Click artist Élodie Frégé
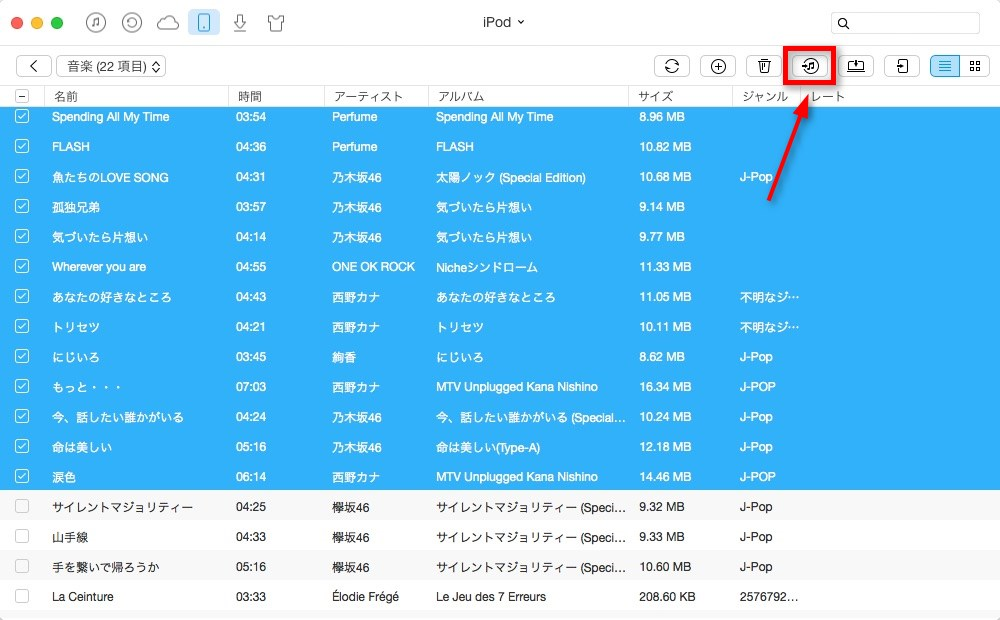Viewport: 1000px width, 620px height. [365, 597]
